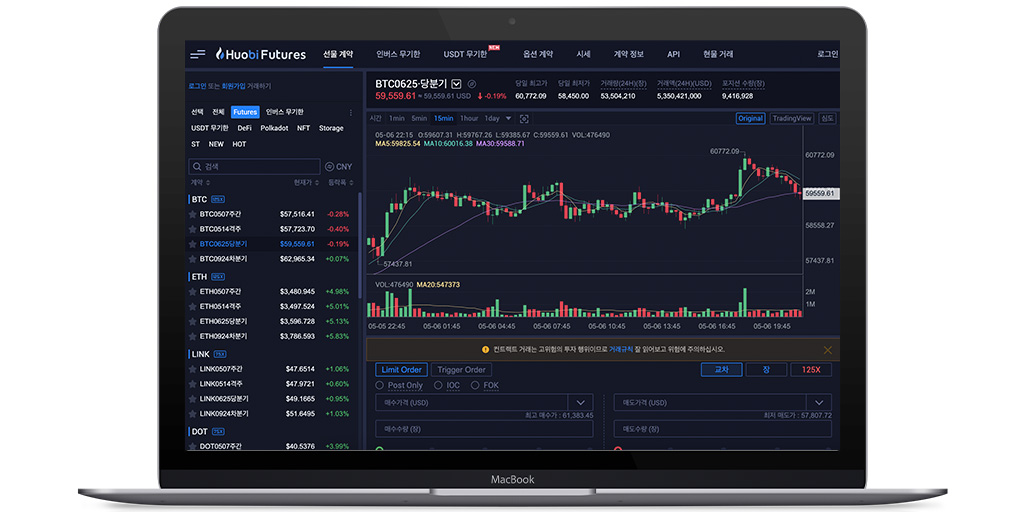Click 로그인 in the top right
Image resolution: width=1024 pixels, height=512 pixels.
click(827, 54)
